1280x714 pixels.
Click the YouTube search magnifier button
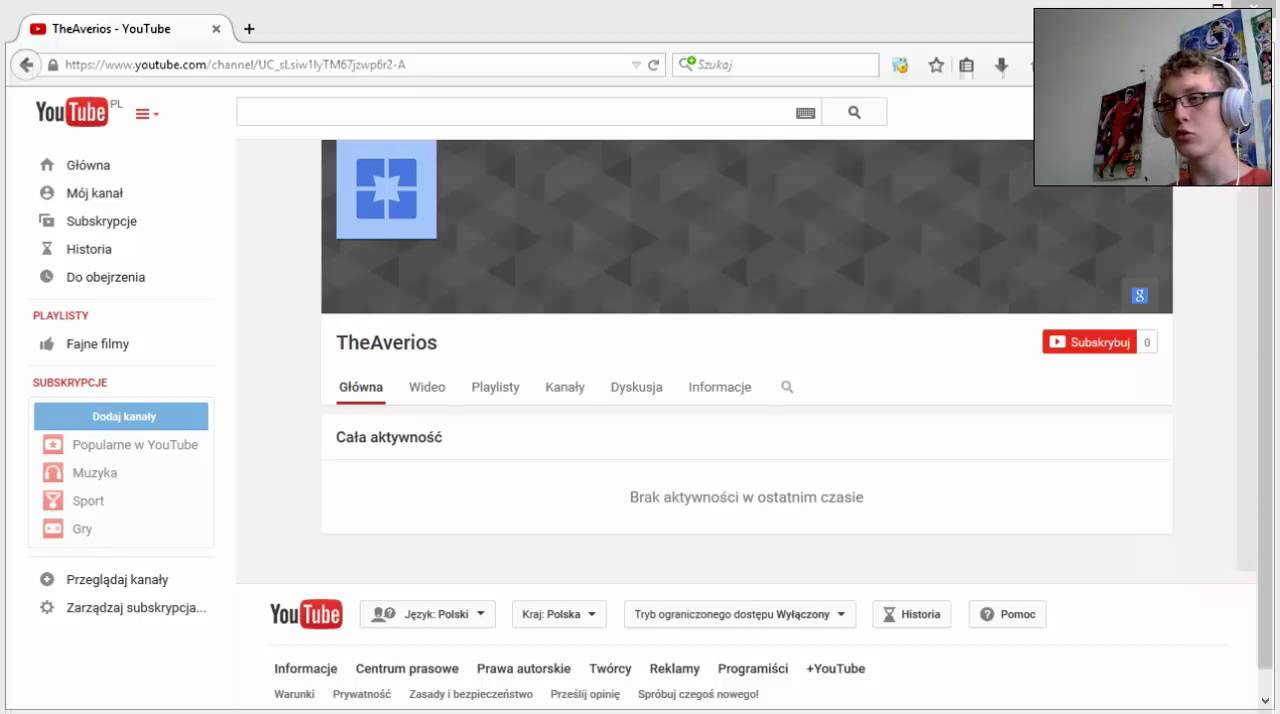coord(854,112)
